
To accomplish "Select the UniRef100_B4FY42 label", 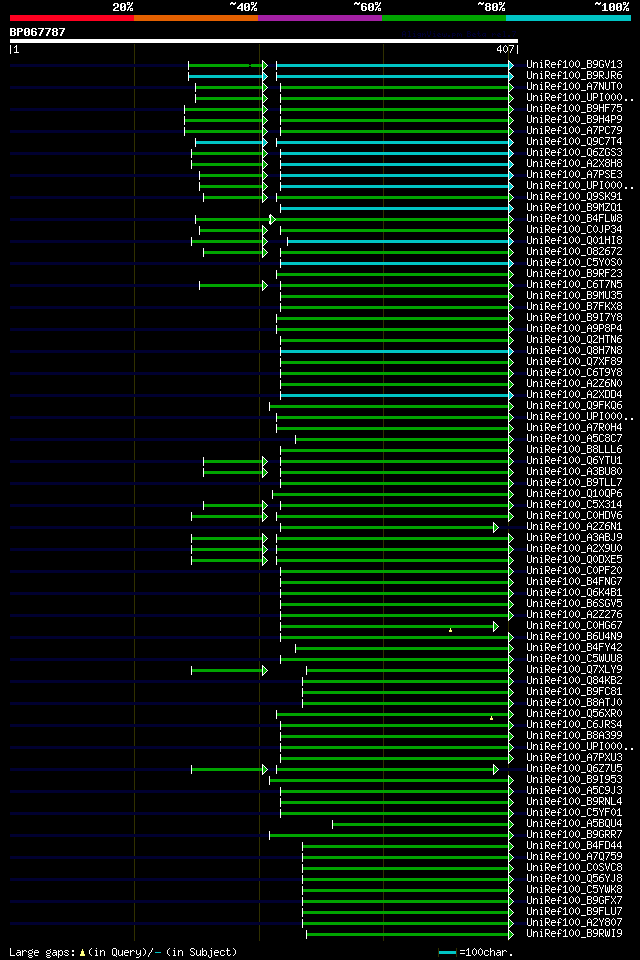I will pyautogui.click(x=574, y=648).
